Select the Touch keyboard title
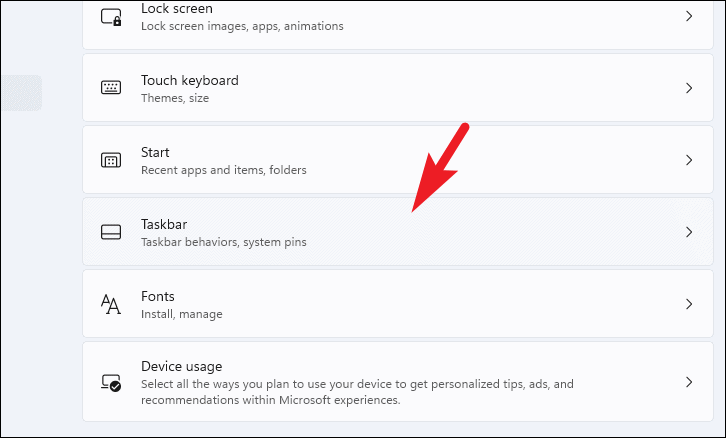Image resolution: width=726 pixels, height=438 pixels. pos(190,81)
